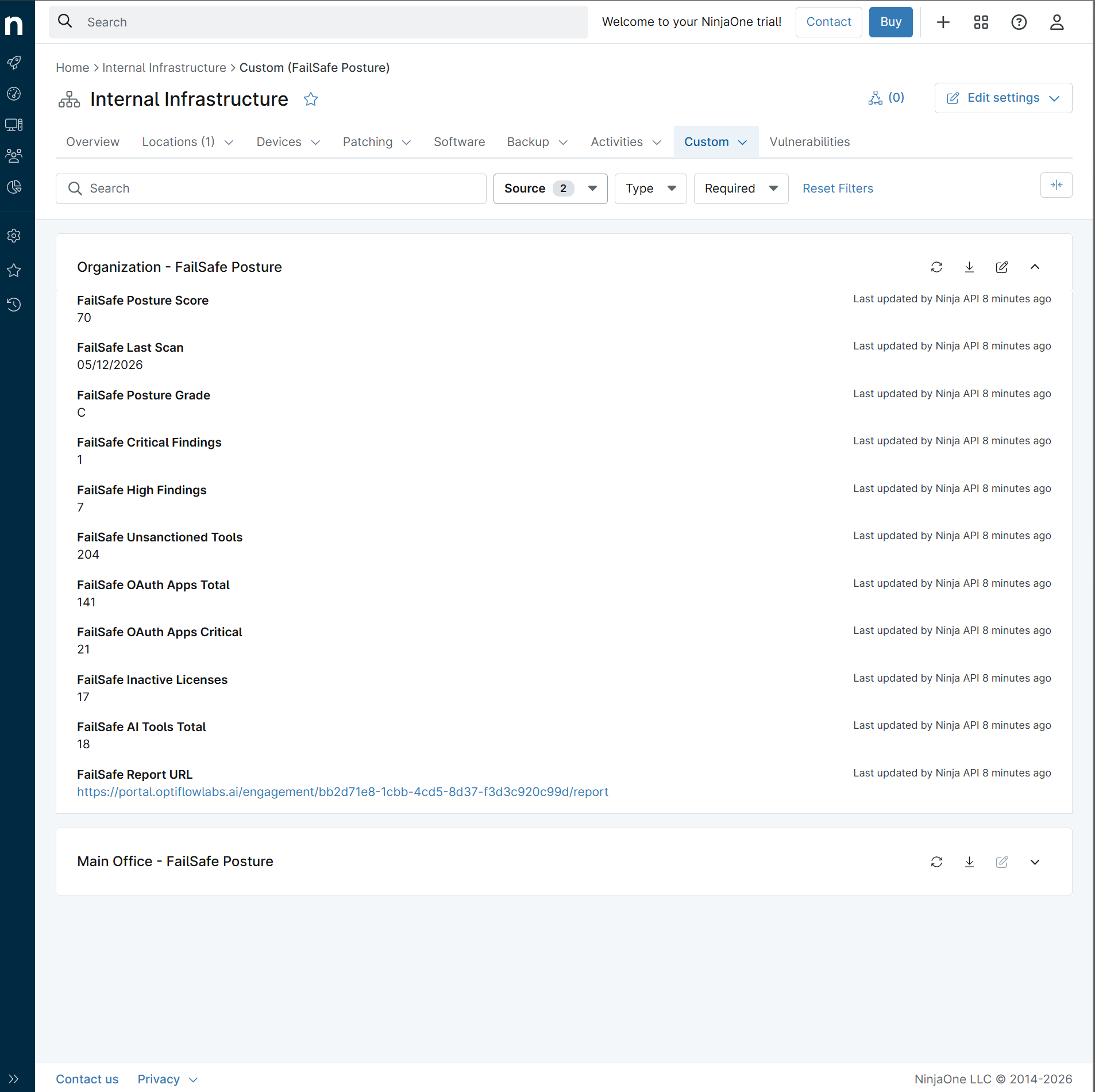This screenshot has width=1095, height=1092.
Task: Open the dashboard gauge sidebar icon
Action: pyautogui.click(x=14, y=94)
